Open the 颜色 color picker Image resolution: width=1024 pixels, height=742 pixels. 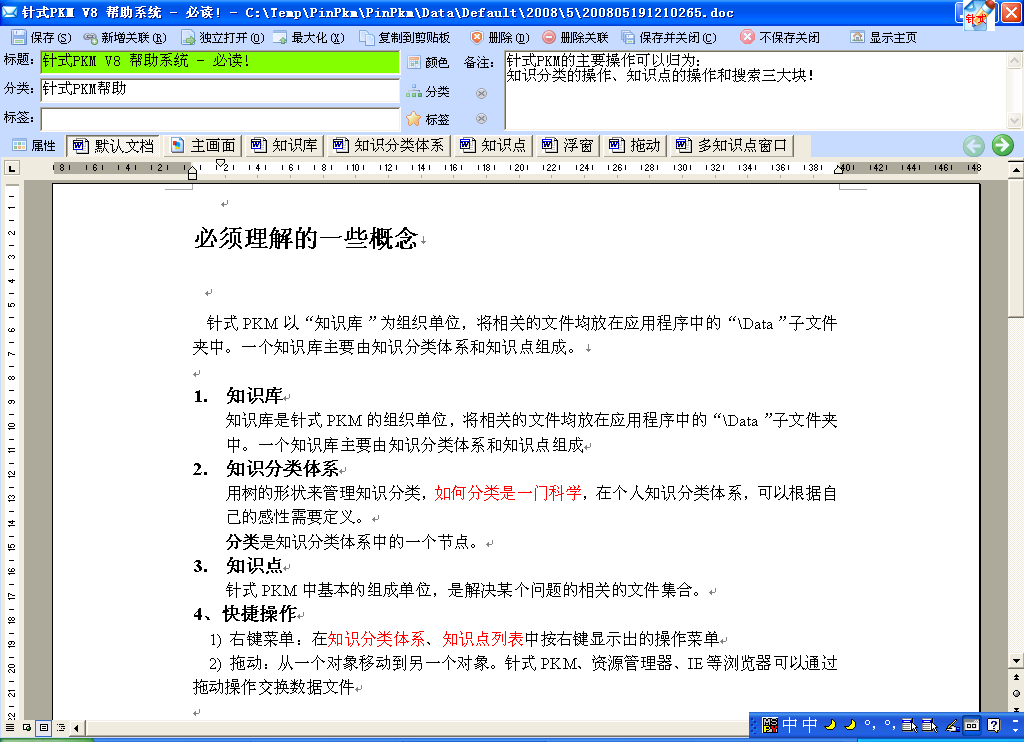pos(428,62)
